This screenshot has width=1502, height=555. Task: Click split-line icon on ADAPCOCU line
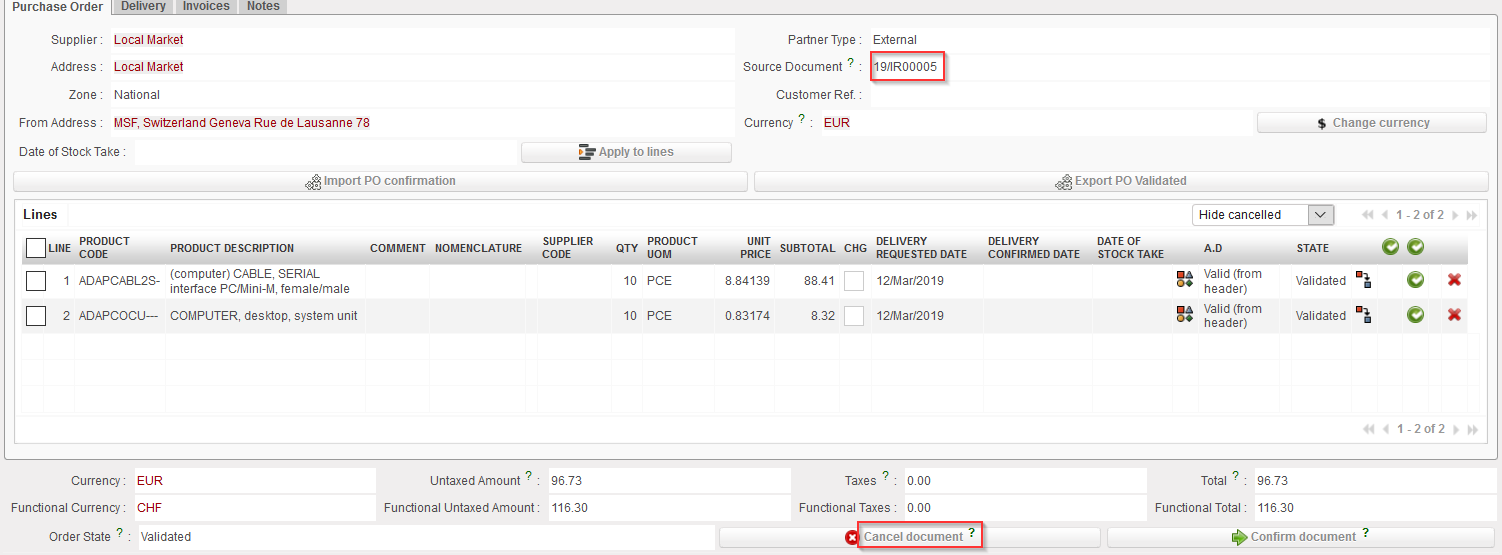[x=1362, y=315]
